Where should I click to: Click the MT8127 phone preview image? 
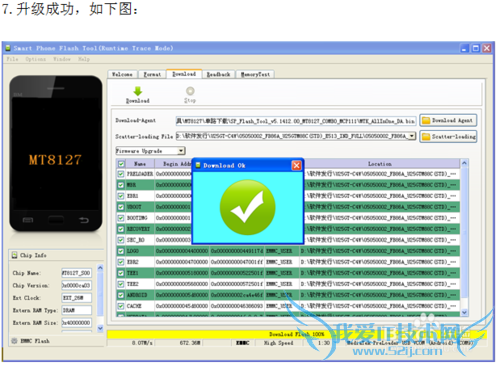point(56,154)
